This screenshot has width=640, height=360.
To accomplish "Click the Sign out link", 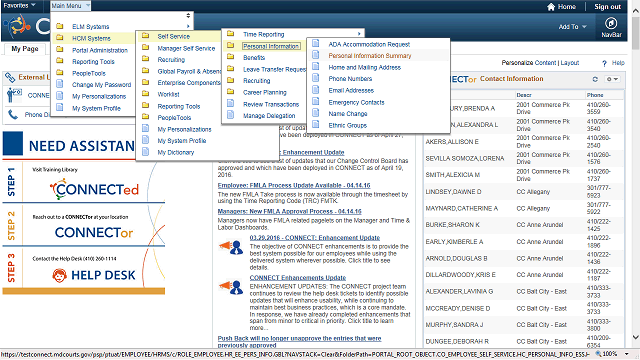I will (x=607, y=7).
